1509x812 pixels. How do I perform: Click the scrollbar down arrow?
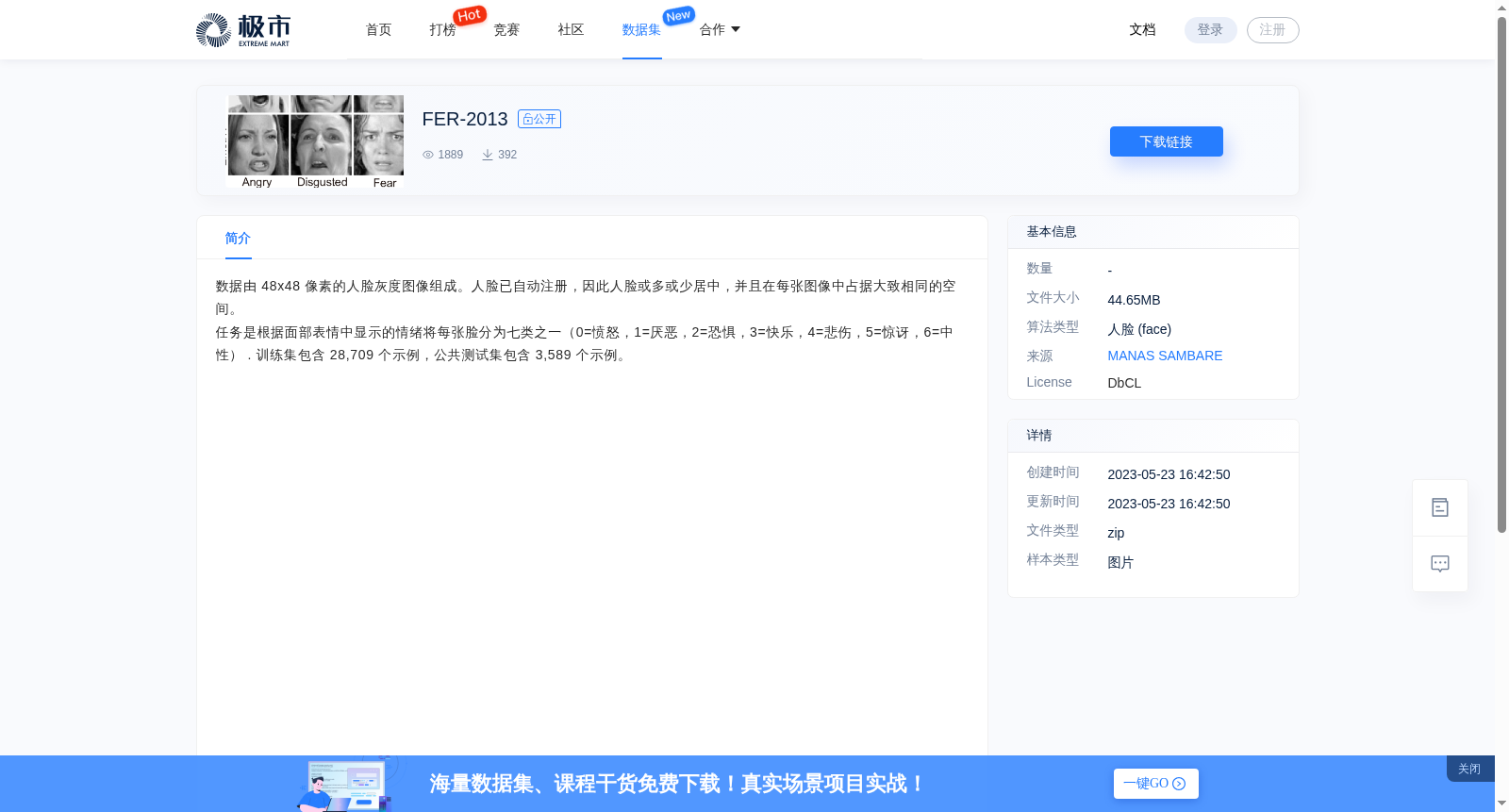[1501, 804]
